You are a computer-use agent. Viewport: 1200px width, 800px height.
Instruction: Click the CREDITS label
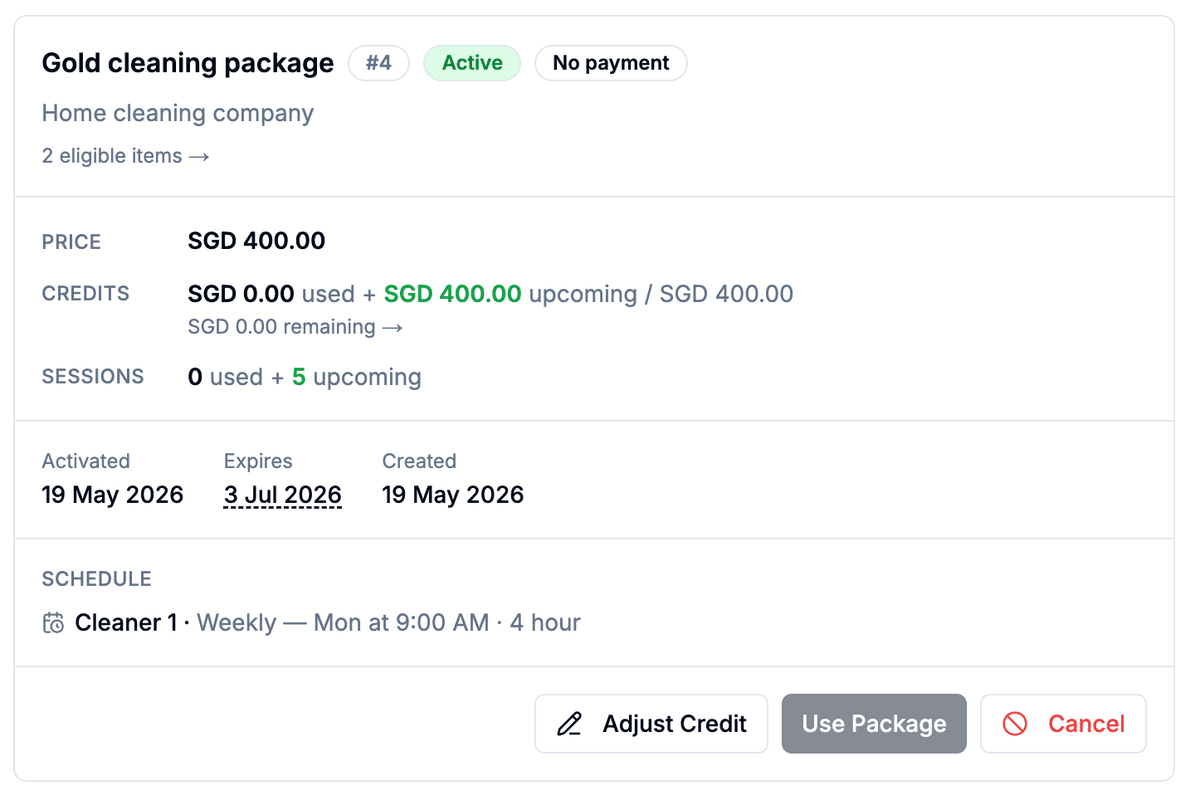86,294
